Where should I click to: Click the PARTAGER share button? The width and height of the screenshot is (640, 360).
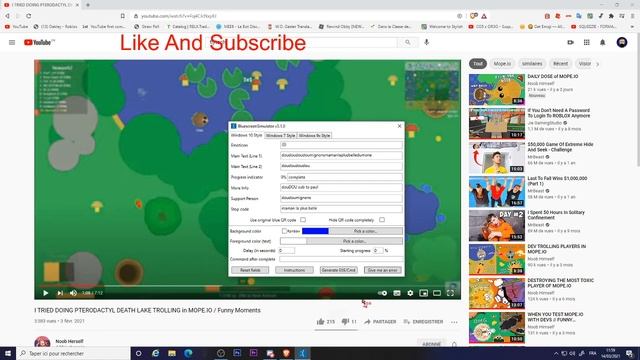click(380, 322)
